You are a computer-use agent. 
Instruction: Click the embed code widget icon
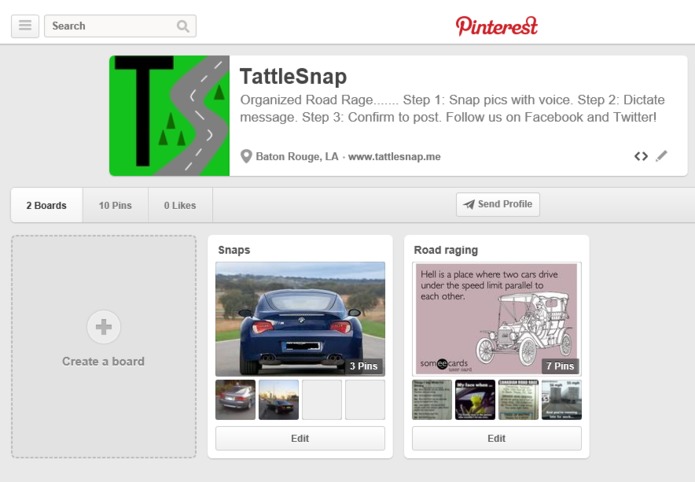[641, 156]
